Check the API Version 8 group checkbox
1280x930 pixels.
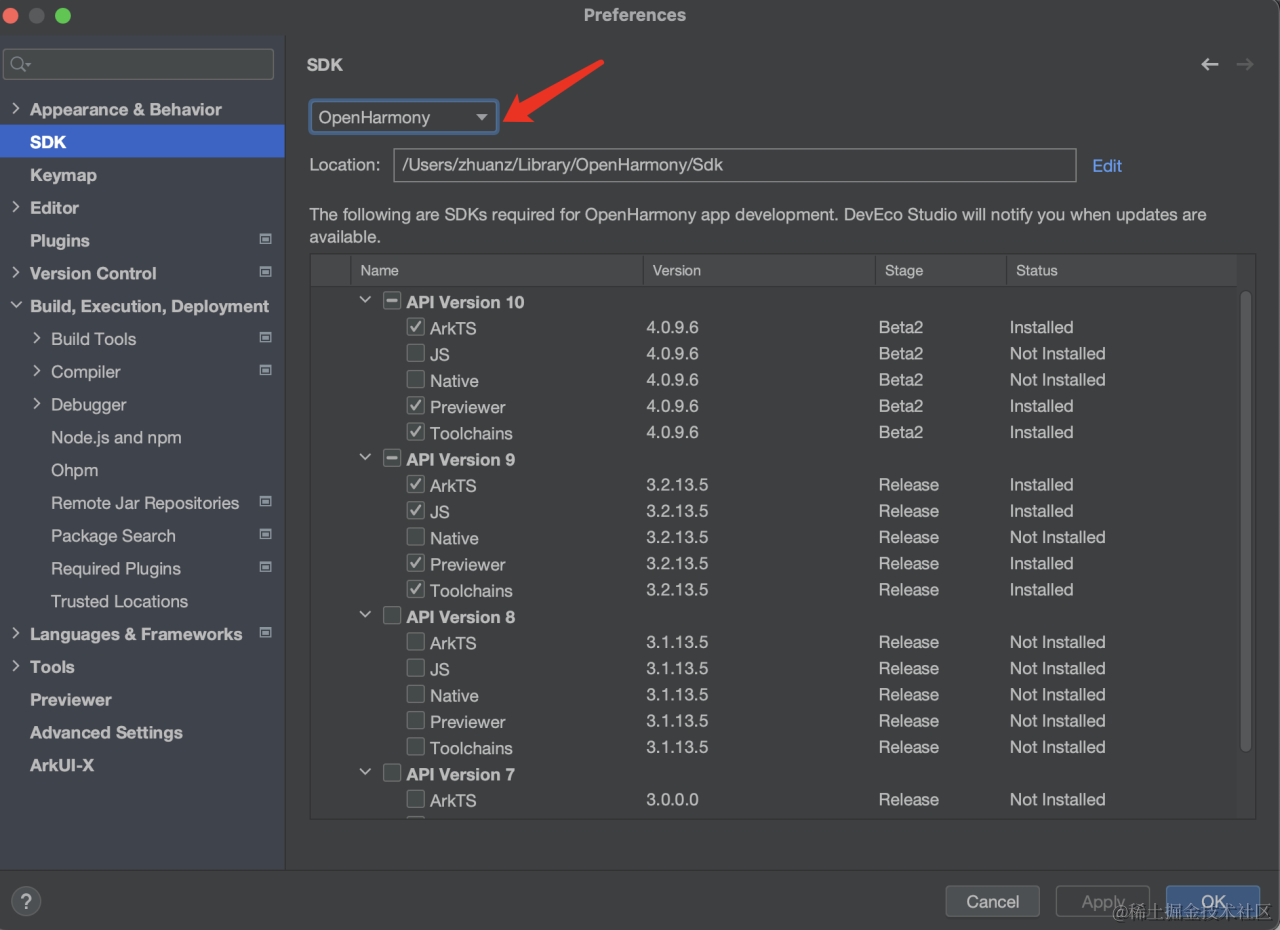(x=392, y=616)
